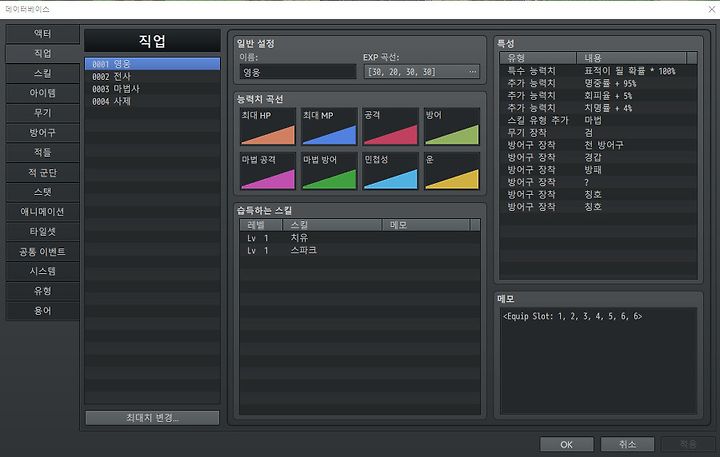
Task: Open the 최대 HP curve graph
Action: (268, 127)
